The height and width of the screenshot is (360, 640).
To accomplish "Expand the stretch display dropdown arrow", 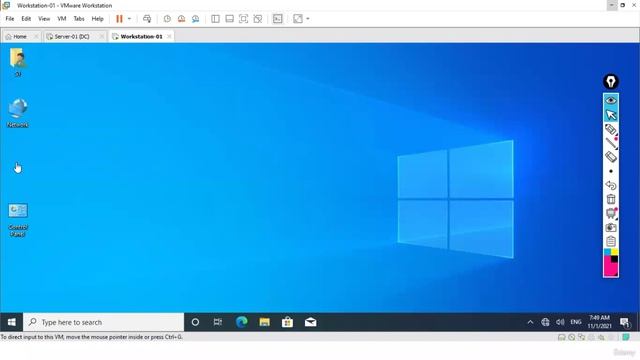I will 308,19.
